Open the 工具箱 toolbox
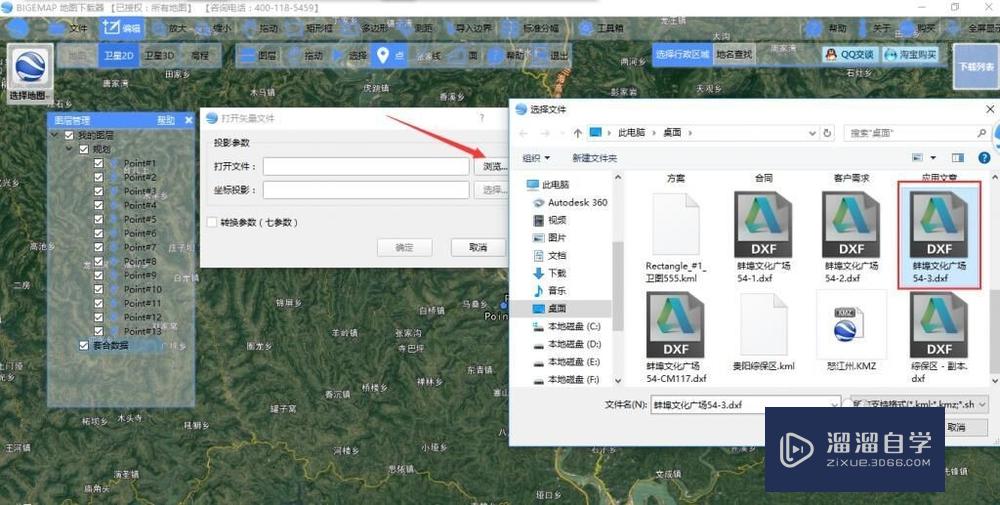The image size is (1000, 505). (x=601, y=29)
